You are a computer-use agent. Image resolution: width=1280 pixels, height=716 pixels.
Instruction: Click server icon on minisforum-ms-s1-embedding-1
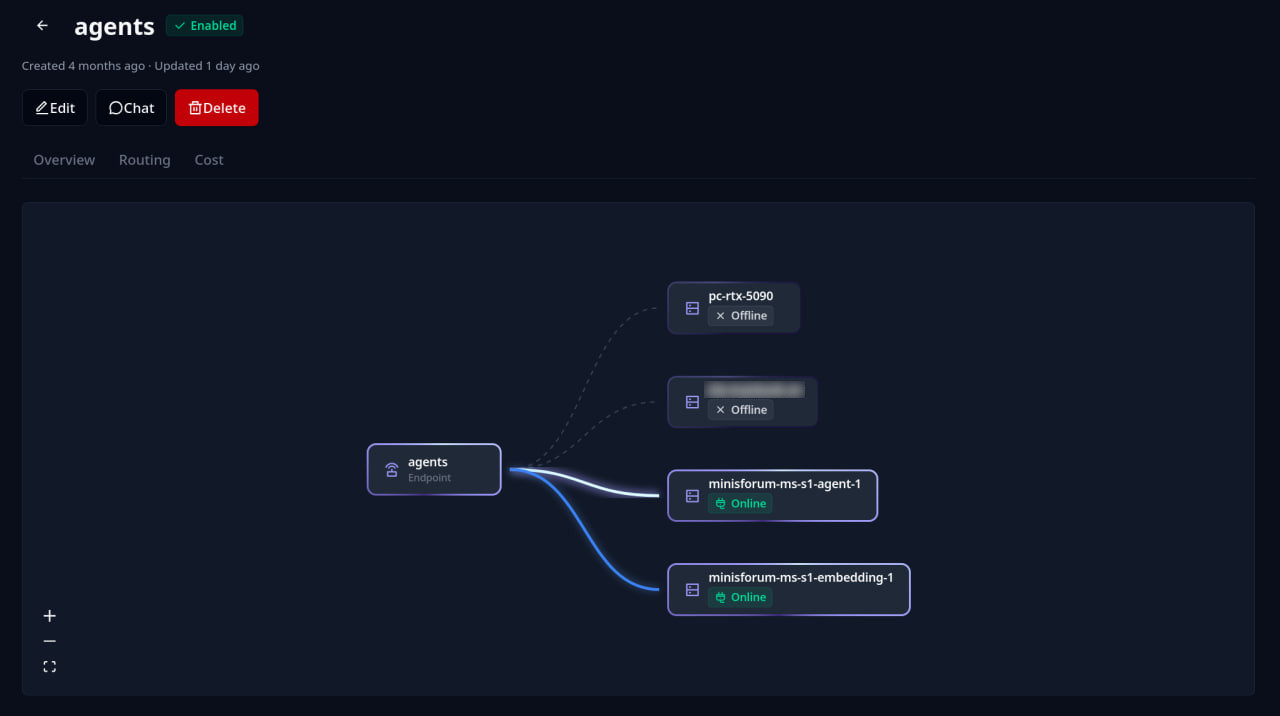692,590
